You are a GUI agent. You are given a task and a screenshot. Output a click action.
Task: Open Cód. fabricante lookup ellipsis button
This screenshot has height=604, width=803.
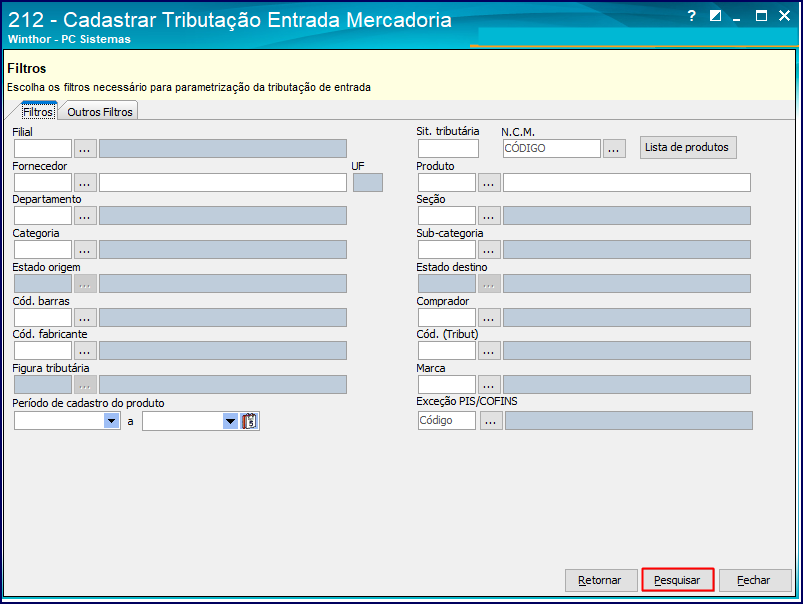tap(85, 350)
